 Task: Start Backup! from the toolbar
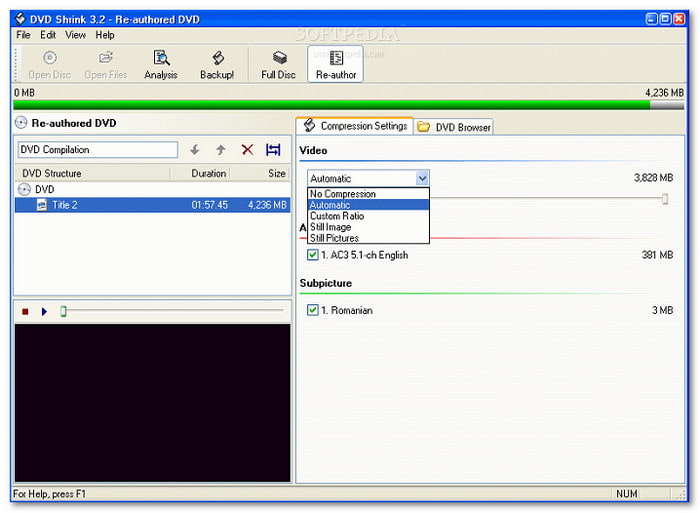(x=217, y=64)
